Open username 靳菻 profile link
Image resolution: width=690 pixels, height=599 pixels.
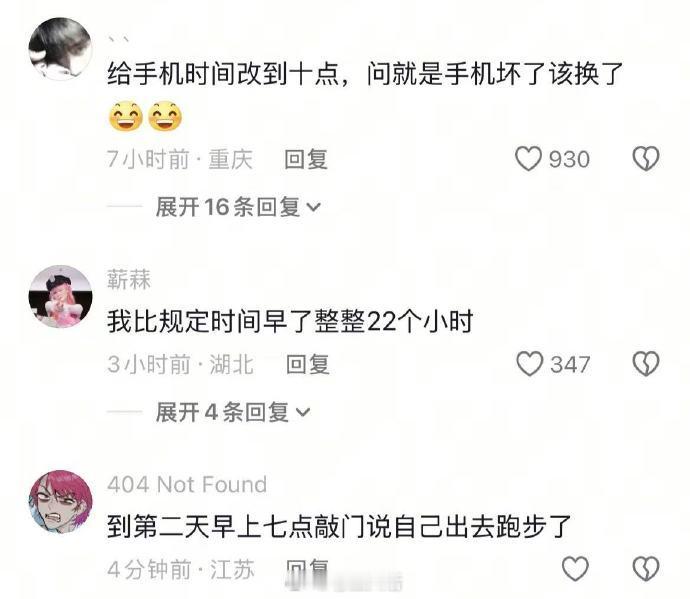coord(128,279)
